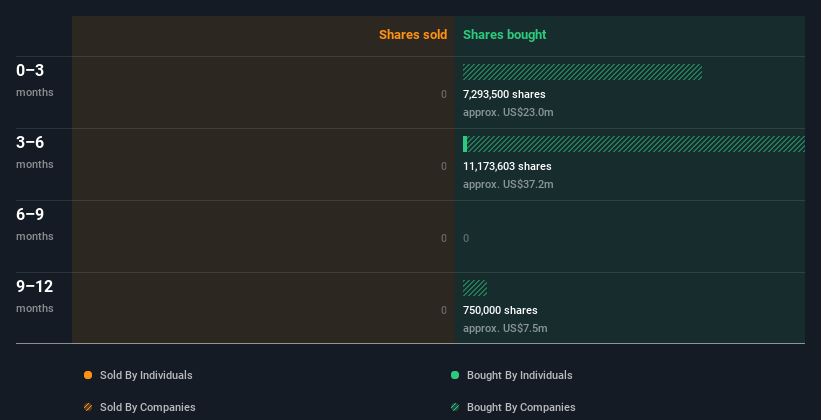Click the 3–6 months hatched bought bar

[636, 144]
